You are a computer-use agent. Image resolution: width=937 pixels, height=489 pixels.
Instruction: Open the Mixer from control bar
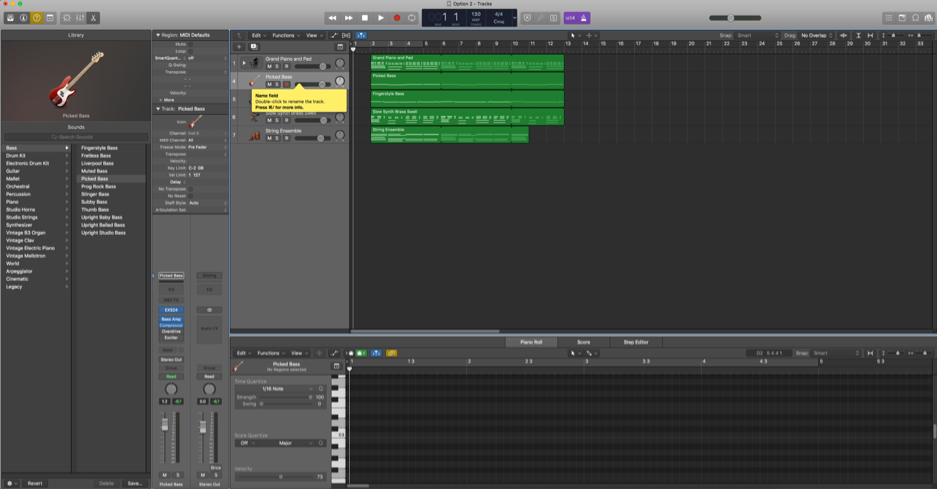(80, 18)
